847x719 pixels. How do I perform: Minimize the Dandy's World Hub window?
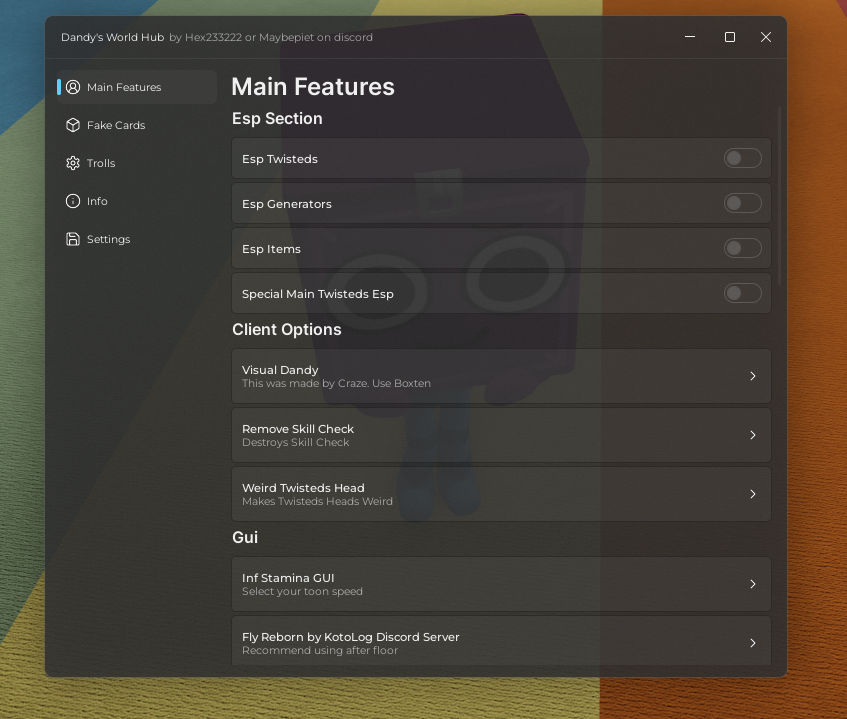pyautogui.click(x=690, y=37)
